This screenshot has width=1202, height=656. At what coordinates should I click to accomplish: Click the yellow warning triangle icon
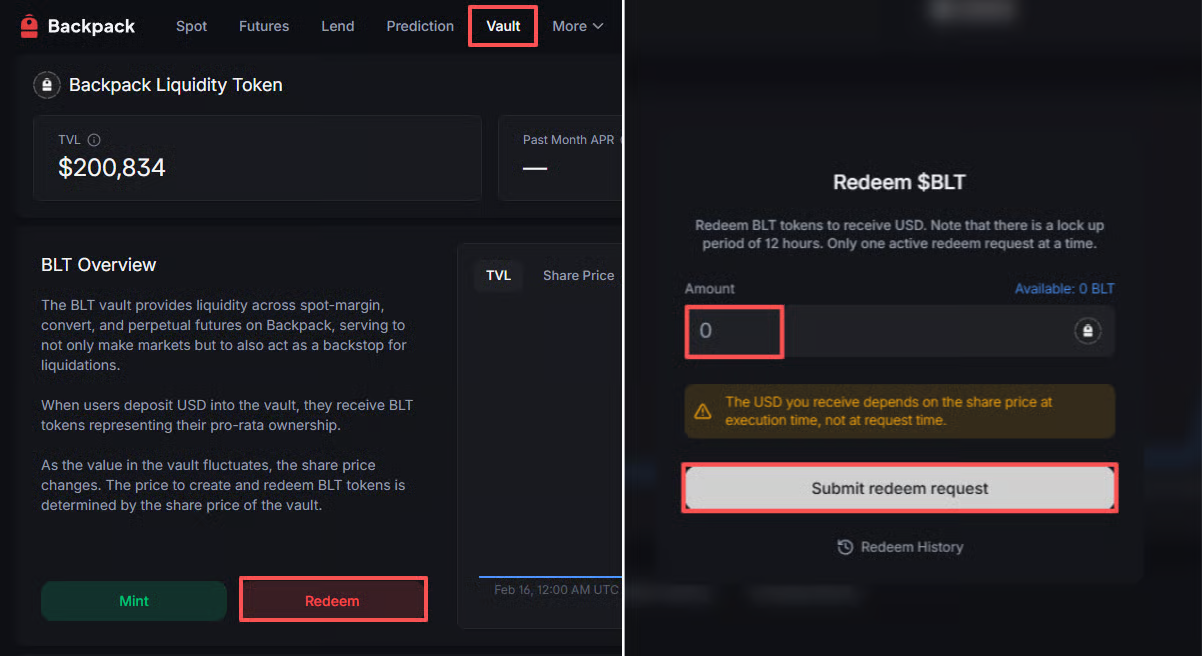point(703,411)
